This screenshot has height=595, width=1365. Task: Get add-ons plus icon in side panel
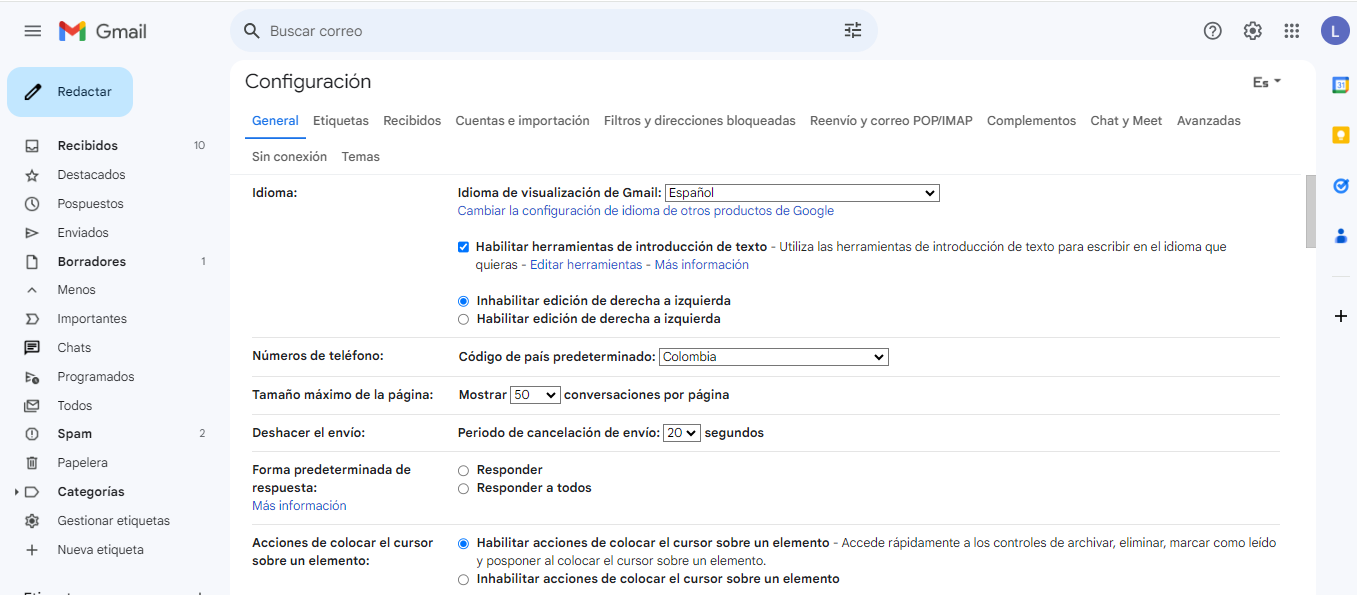pos(1341,316)
